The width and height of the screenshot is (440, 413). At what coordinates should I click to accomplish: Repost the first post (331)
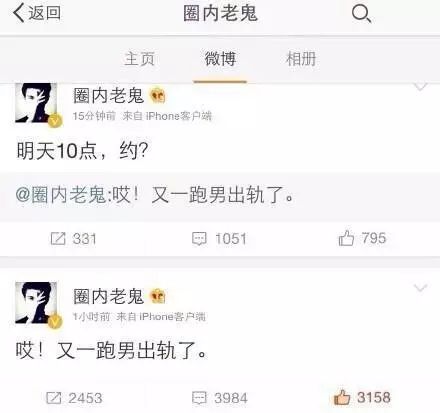coord(73,239)
